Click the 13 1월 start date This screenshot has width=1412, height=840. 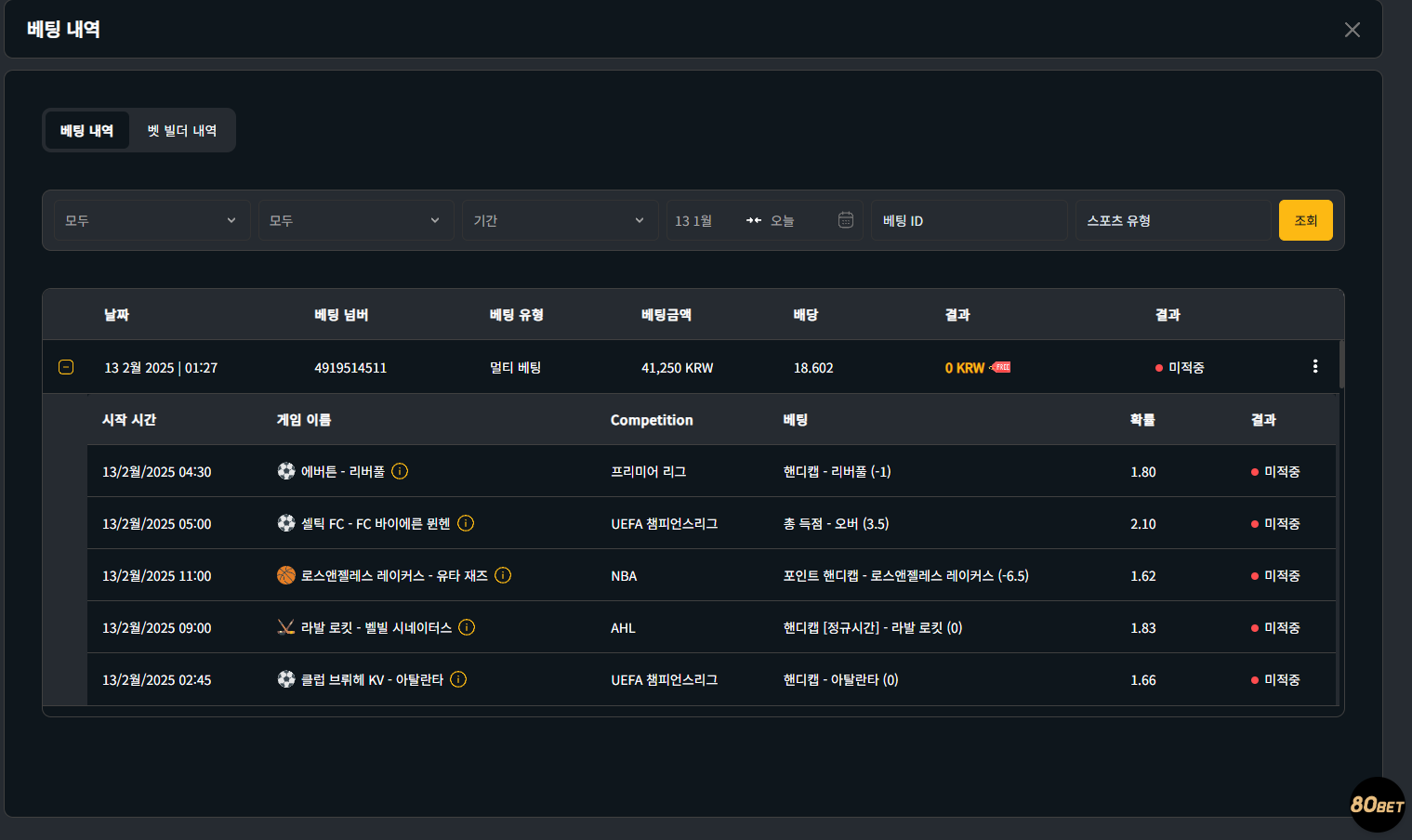(693, 220)
